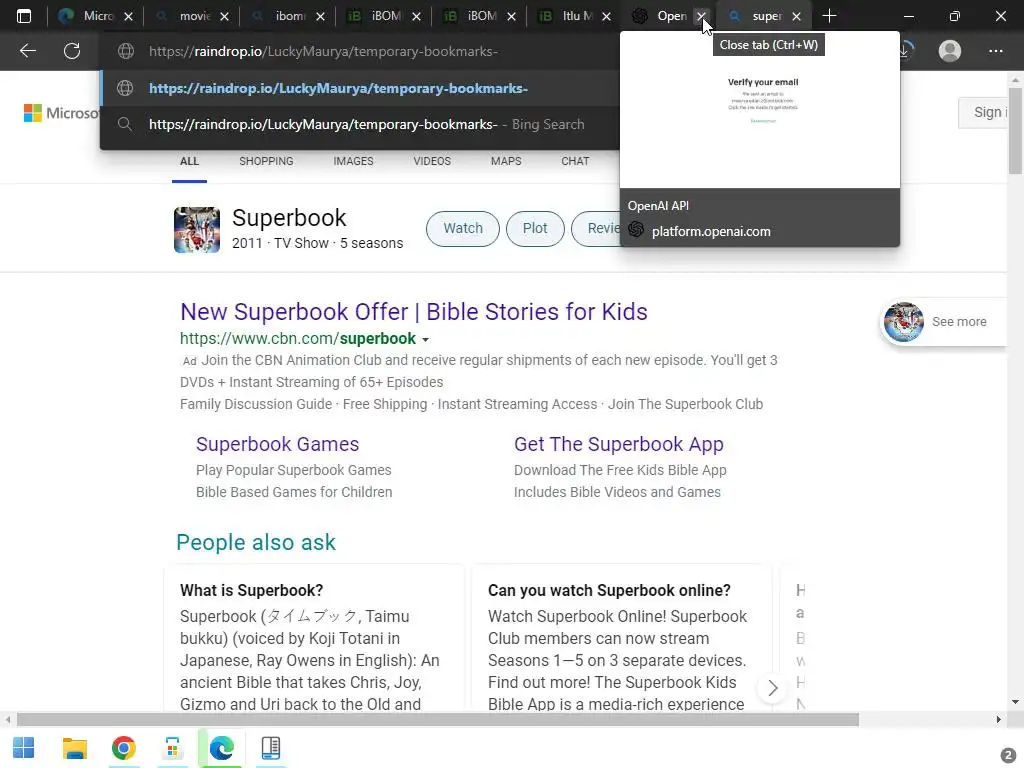Click the horizontal scrollbar right arrow
Viewport: 1024px width, 768px height.
point(999,720)
